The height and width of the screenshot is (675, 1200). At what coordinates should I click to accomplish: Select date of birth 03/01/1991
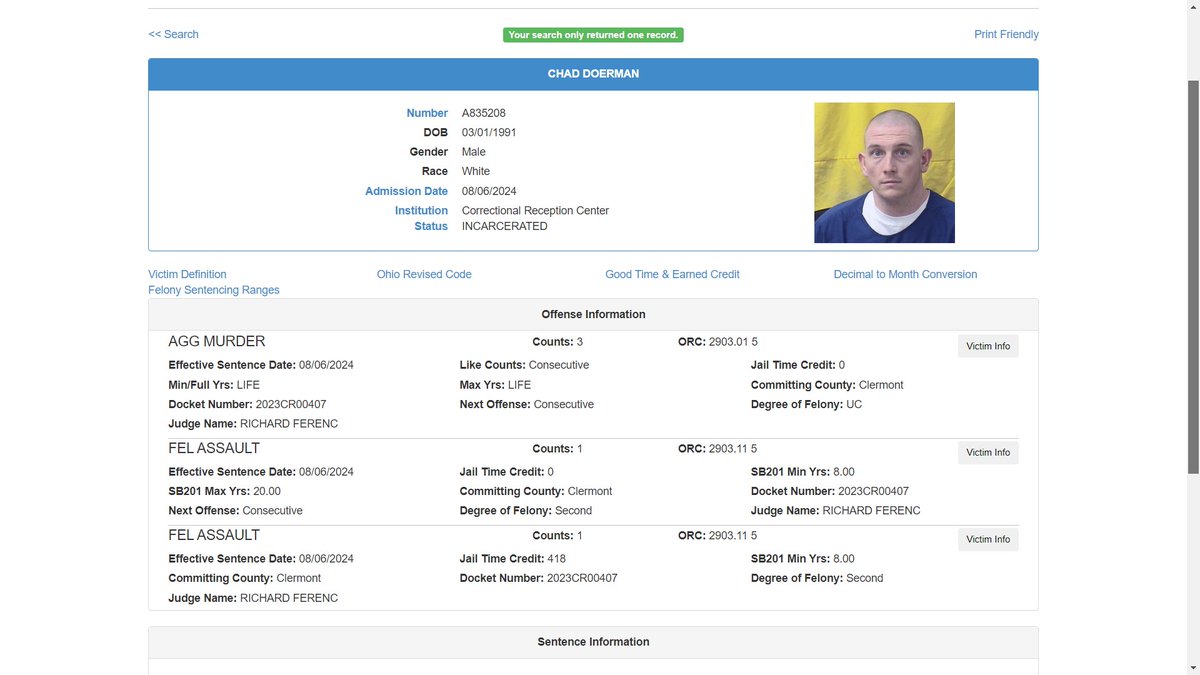click(x=489, y=132)
